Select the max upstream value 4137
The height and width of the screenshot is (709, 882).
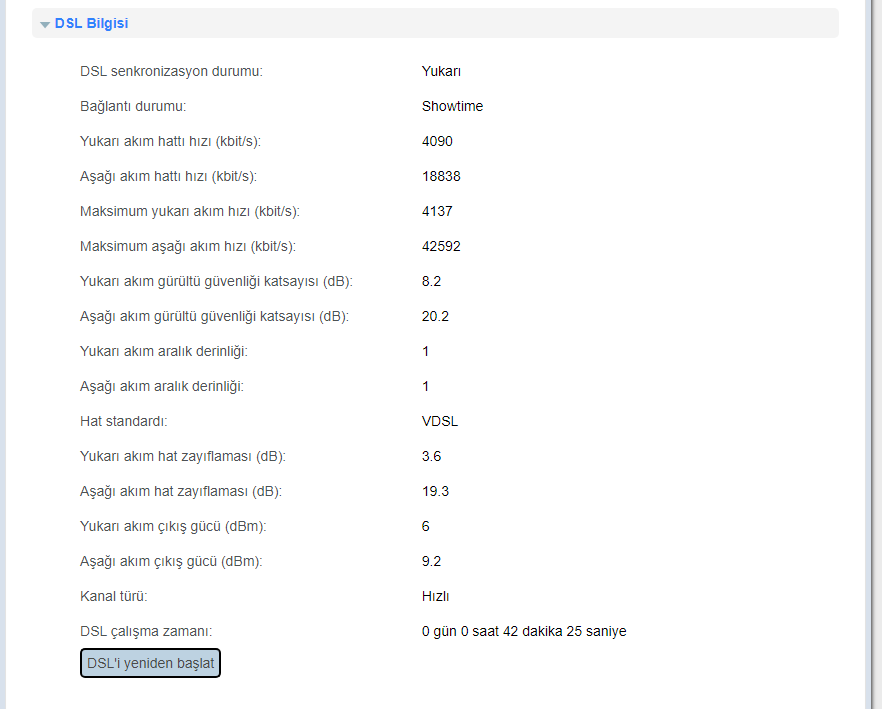pos(437,211)
